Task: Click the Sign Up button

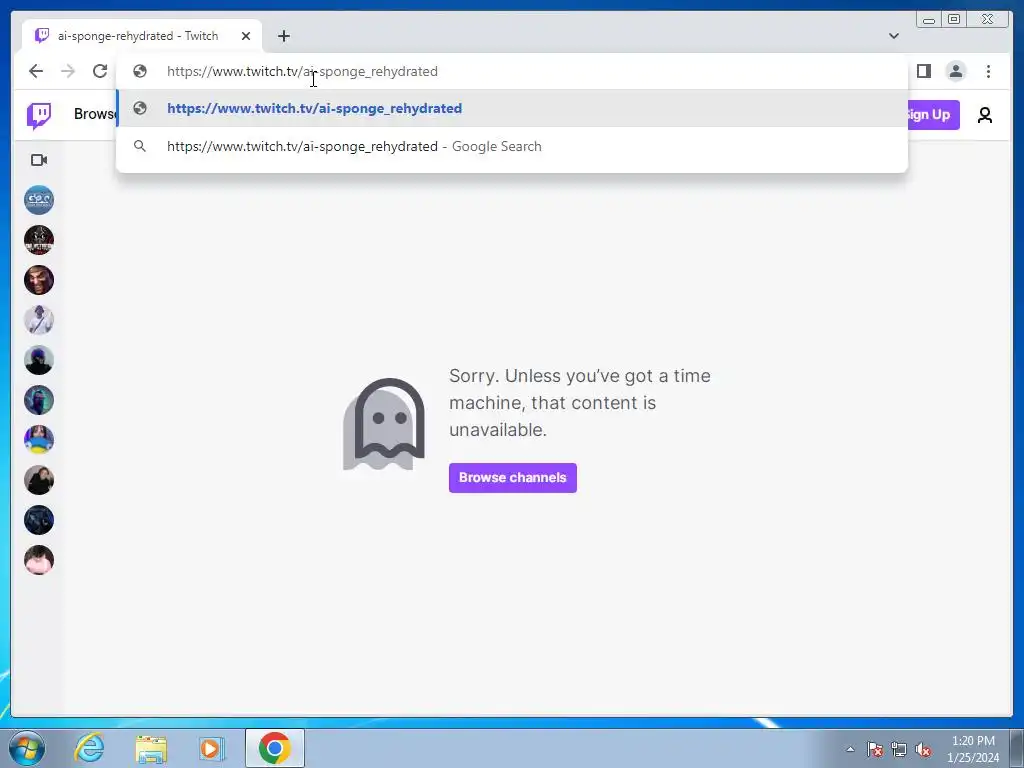Action: 933,115
